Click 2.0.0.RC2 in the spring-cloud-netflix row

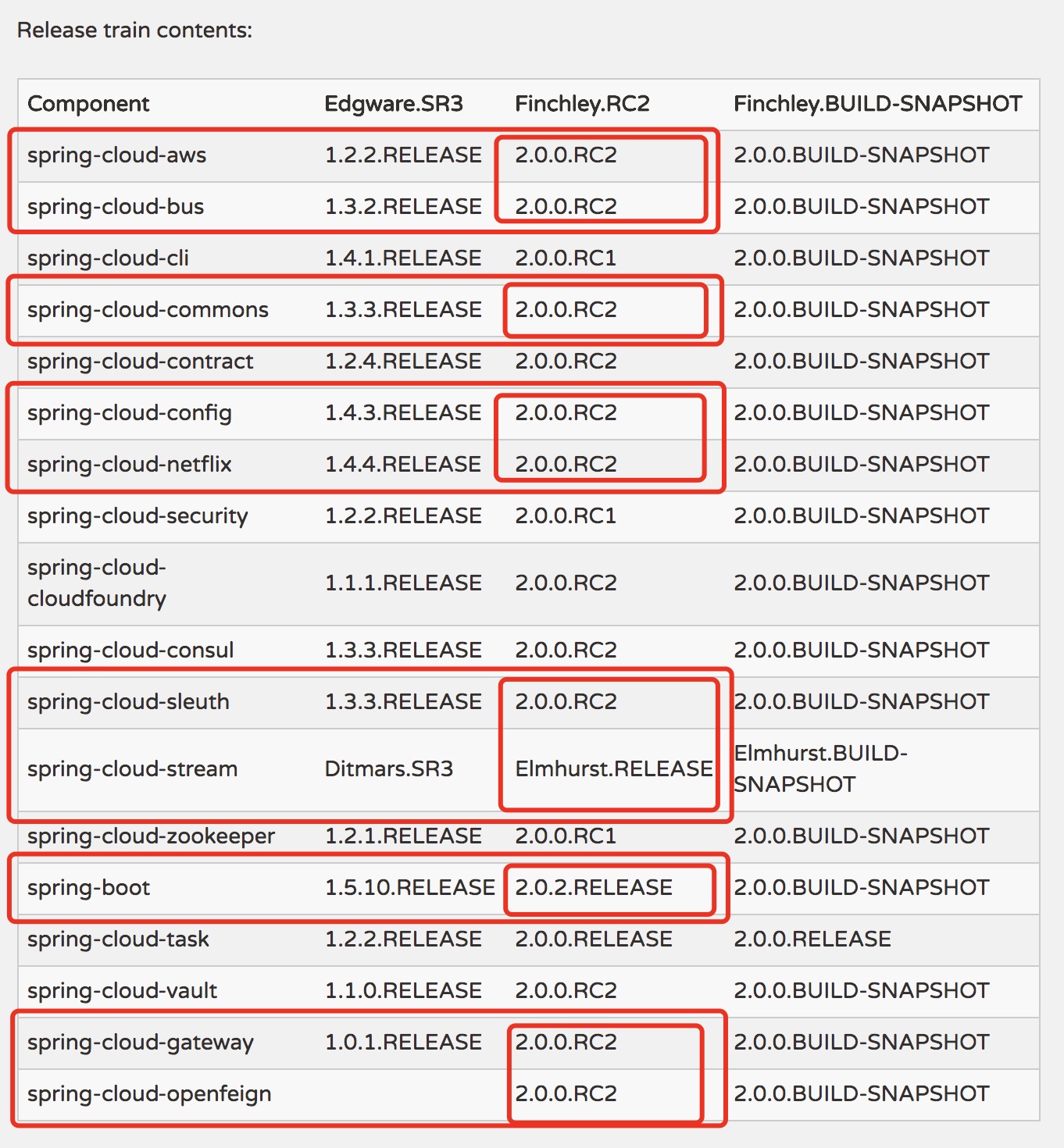click(566, 465)
